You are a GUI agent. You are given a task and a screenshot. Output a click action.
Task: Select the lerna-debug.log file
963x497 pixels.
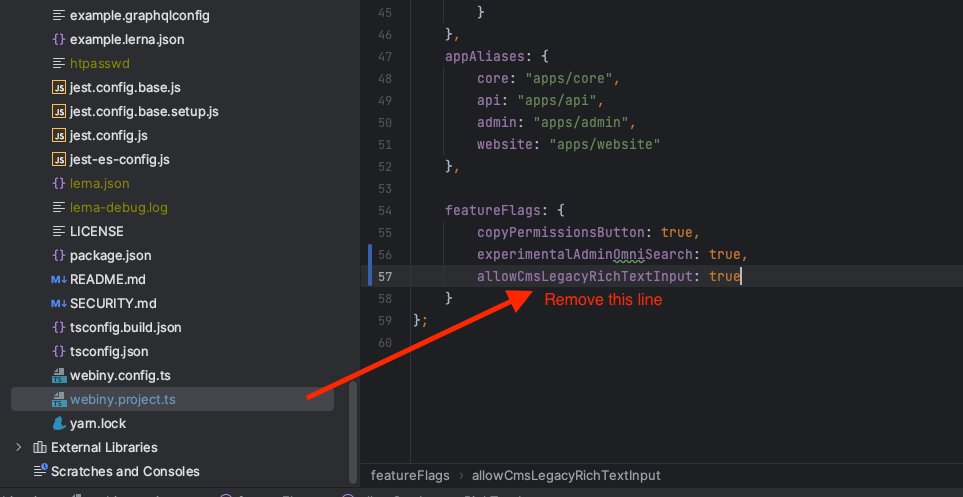point(118,208)
